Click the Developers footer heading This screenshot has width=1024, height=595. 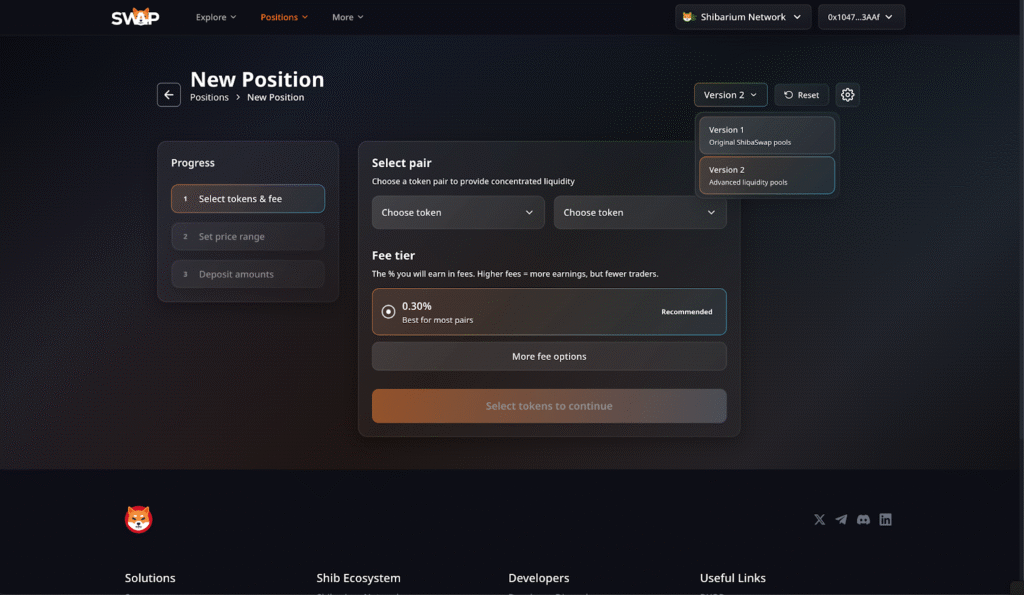[539, 578]
